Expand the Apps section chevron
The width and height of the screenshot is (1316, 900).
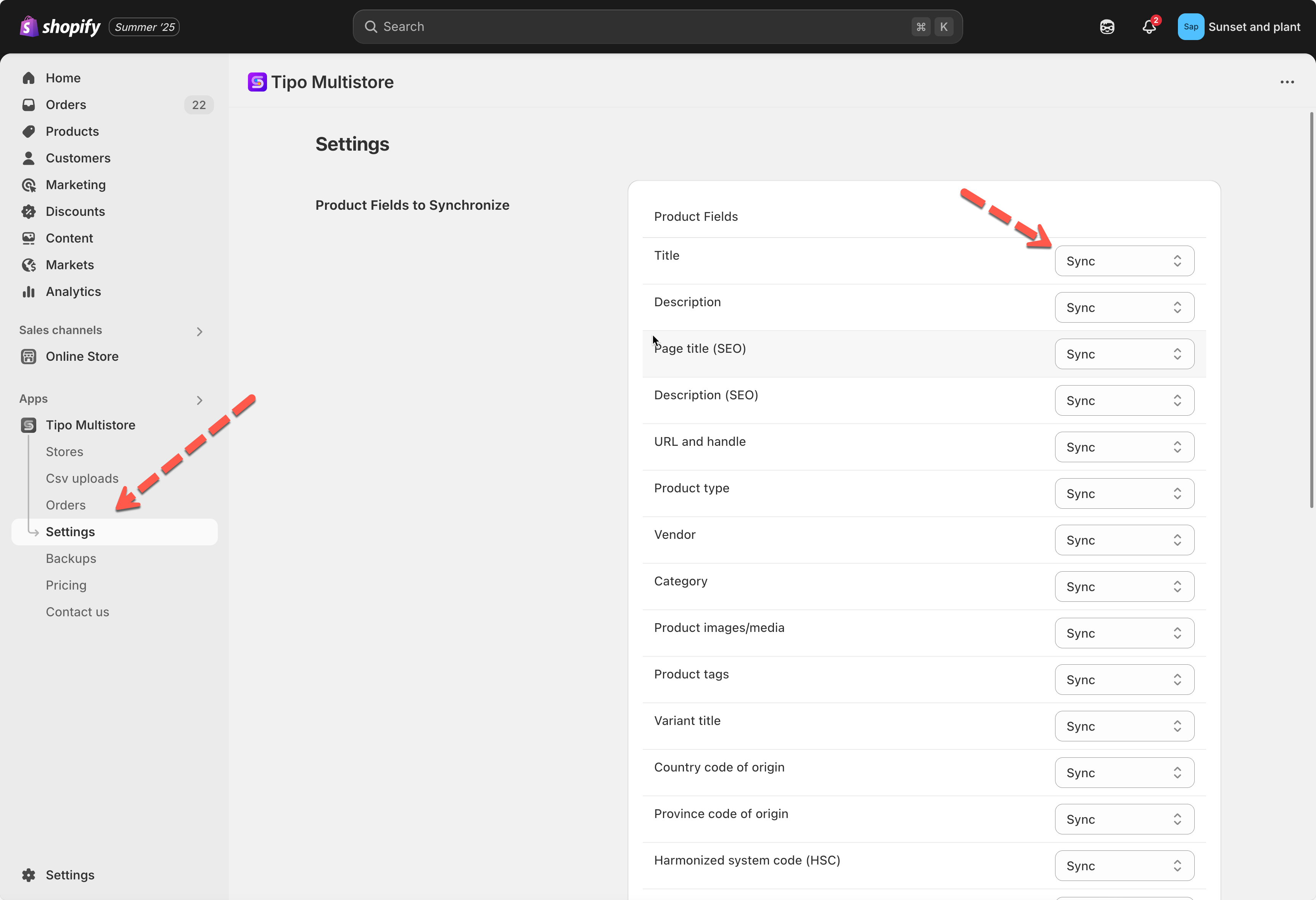click(199, 400)
